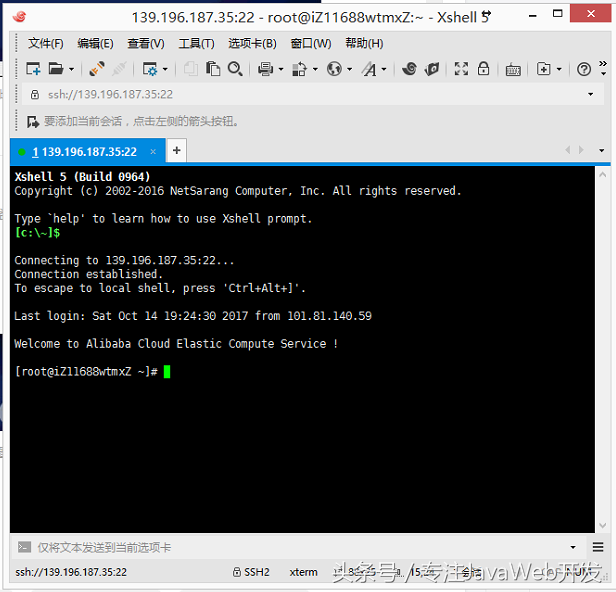Click the keyboard mapping icon
Screen dimensions: 616x592
coord(513,70)
